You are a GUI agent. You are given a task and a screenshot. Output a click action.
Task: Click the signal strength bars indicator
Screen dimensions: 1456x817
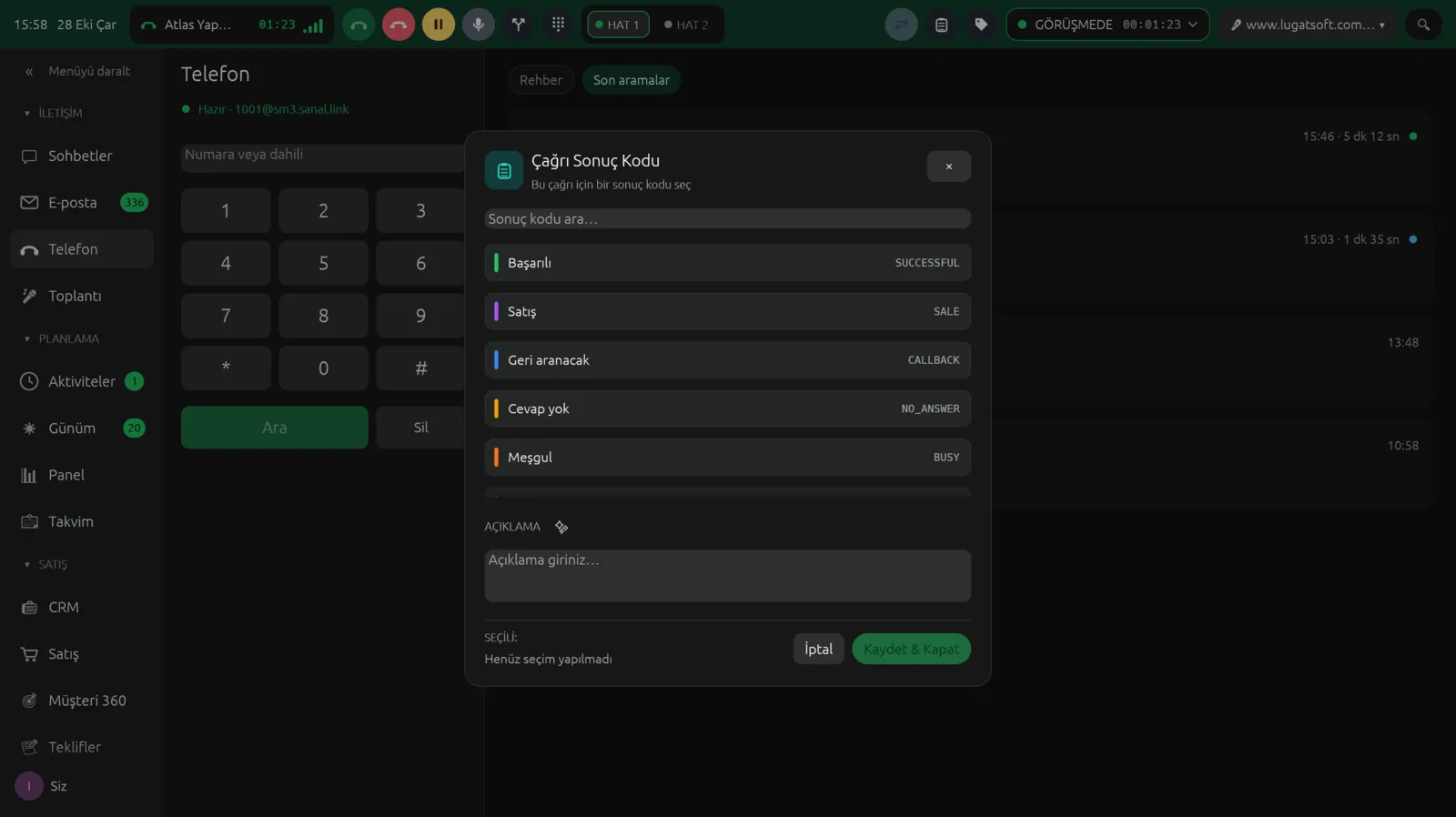pos(314,25)
